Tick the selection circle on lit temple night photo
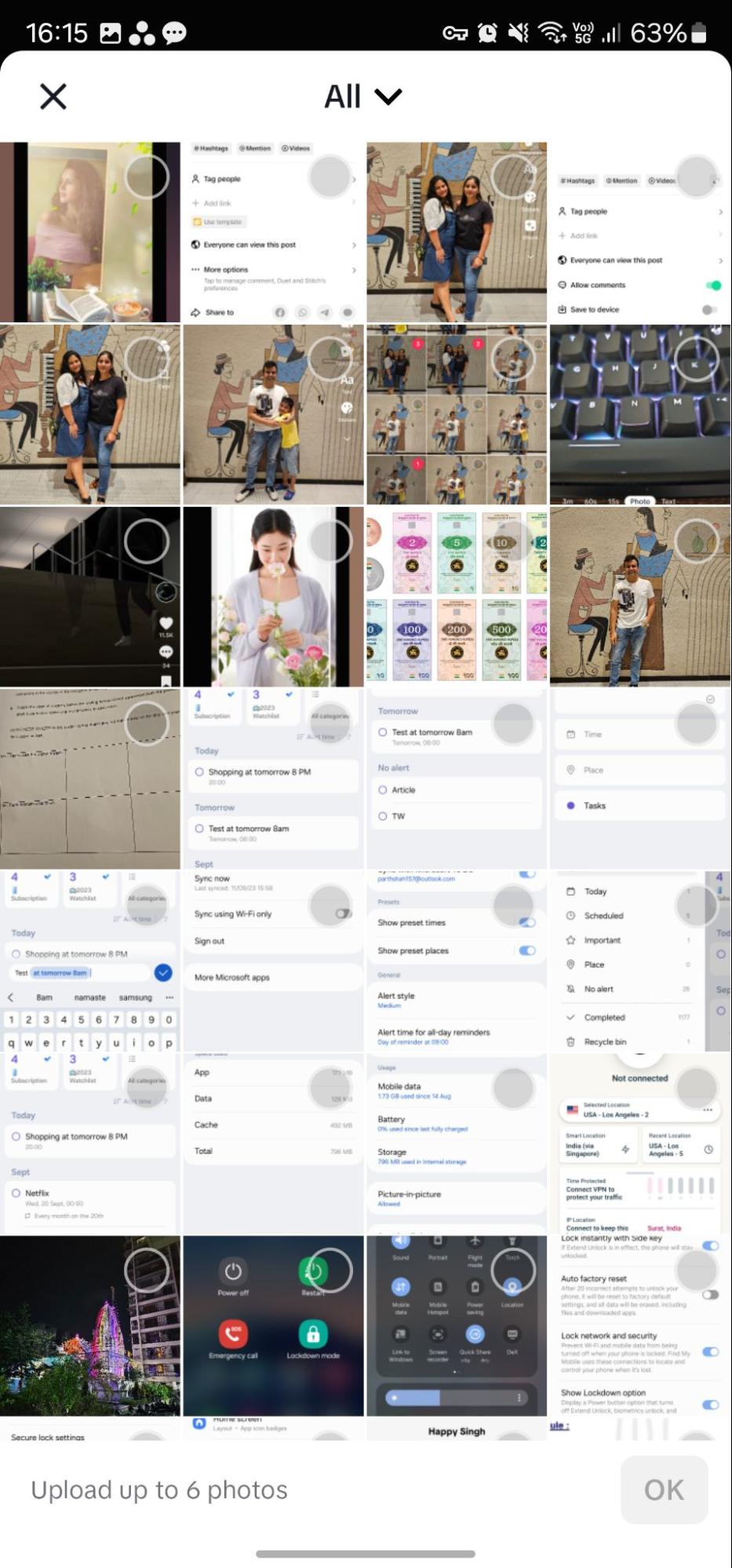Image resolution: width=732 pixels, height=1568 pixels. pyautogui.click(x=147, y=1270)
